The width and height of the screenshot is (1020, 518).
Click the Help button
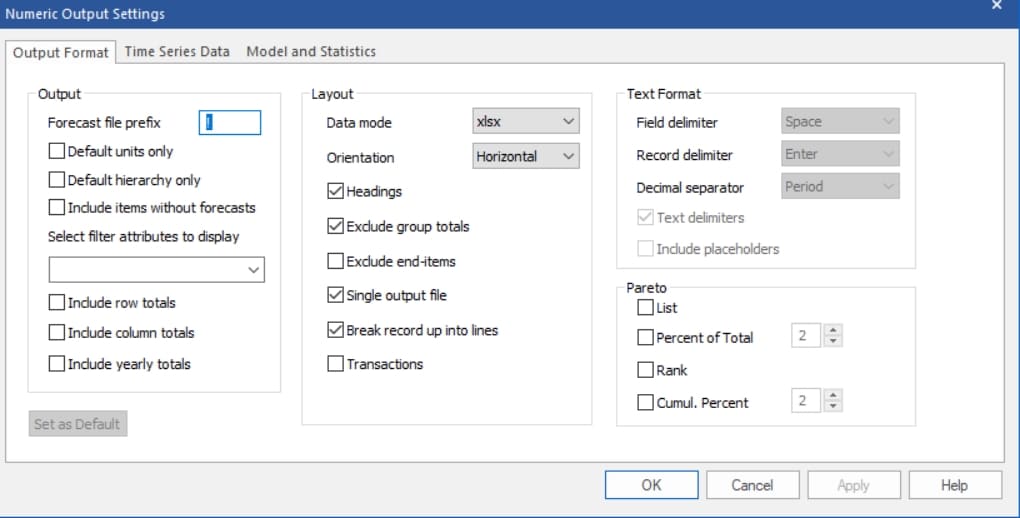tap(954, 485)
